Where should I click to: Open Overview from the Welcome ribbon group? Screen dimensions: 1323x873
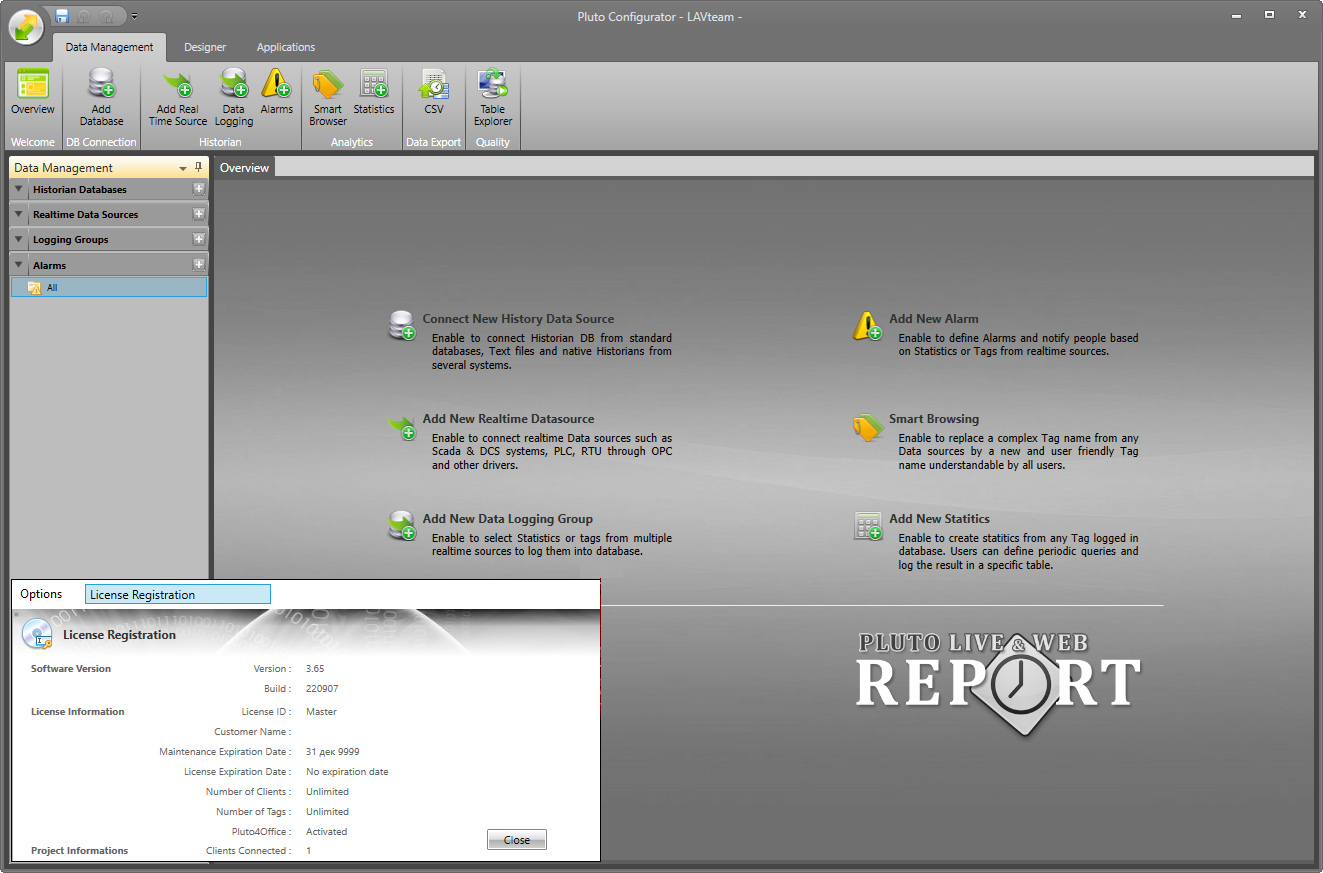pos(33,92)
